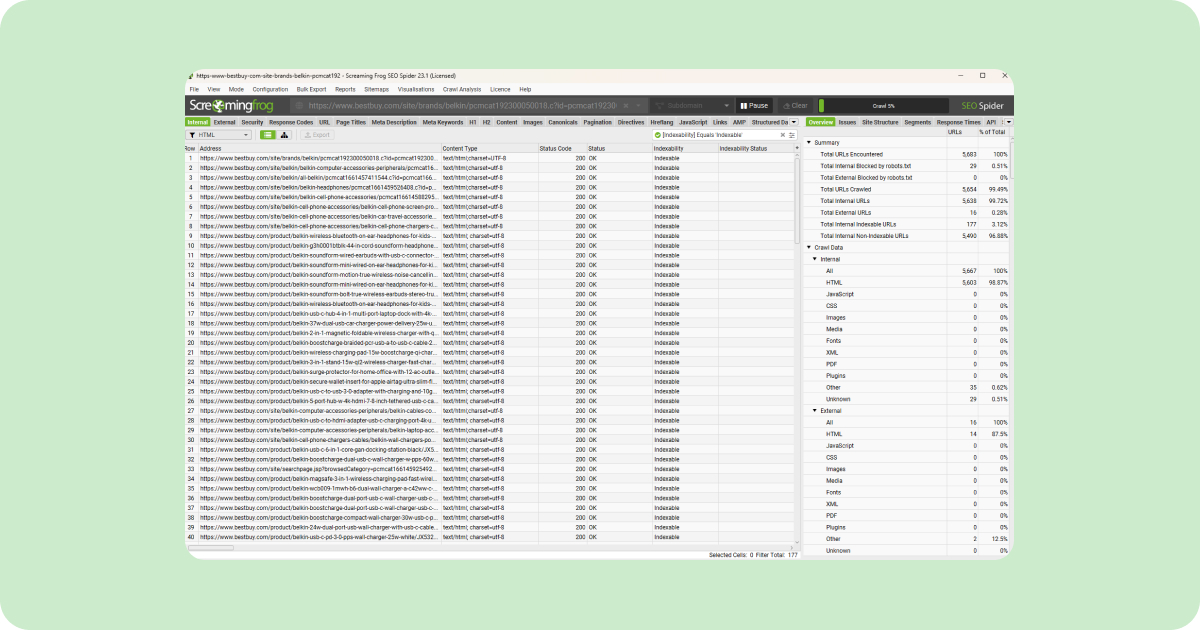This screenshot has width=1200, height=630.
Task: Open the Configuration menu
Action: (268, 88)
